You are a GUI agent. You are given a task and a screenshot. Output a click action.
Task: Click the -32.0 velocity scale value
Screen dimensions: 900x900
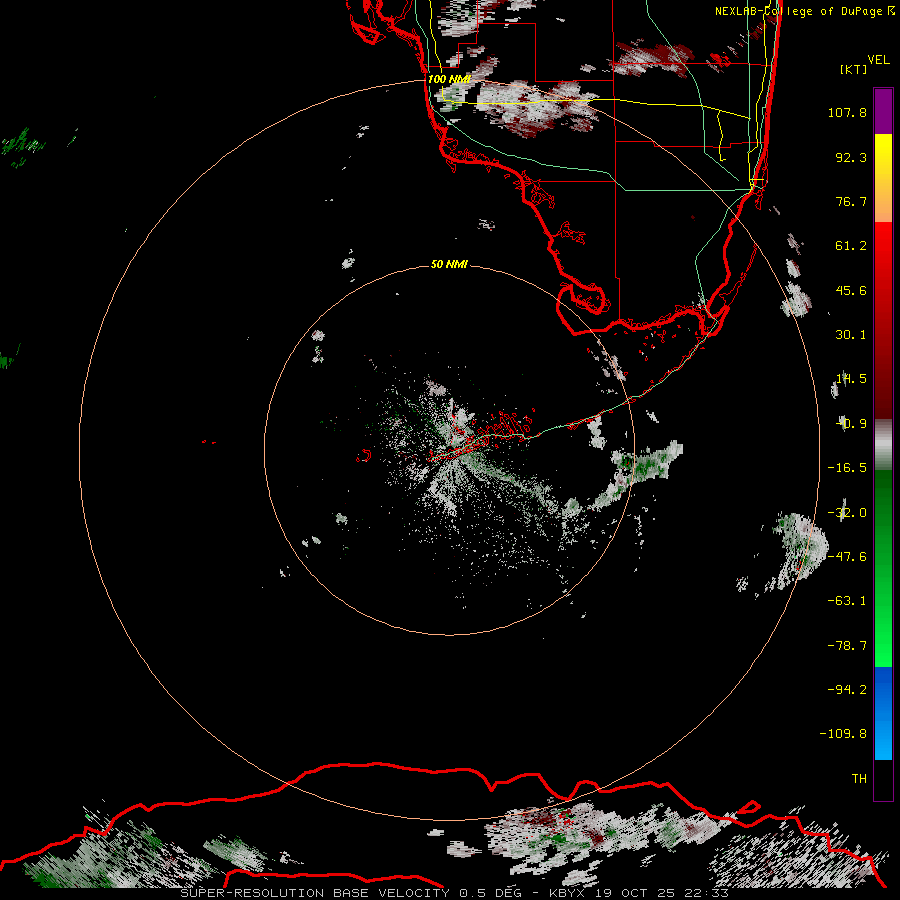[x=847, y=513]
